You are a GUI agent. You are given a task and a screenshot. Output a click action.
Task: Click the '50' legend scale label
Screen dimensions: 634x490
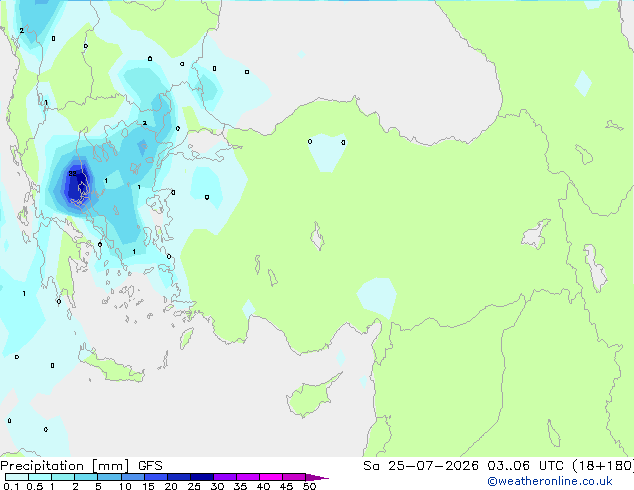tap(309, 486)
